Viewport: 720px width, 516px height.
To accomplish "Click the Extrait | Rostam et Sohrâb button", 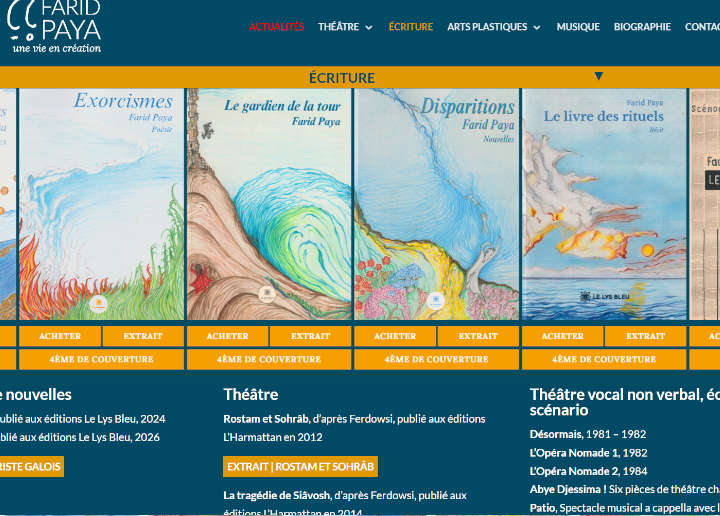I will pos(300,466).
